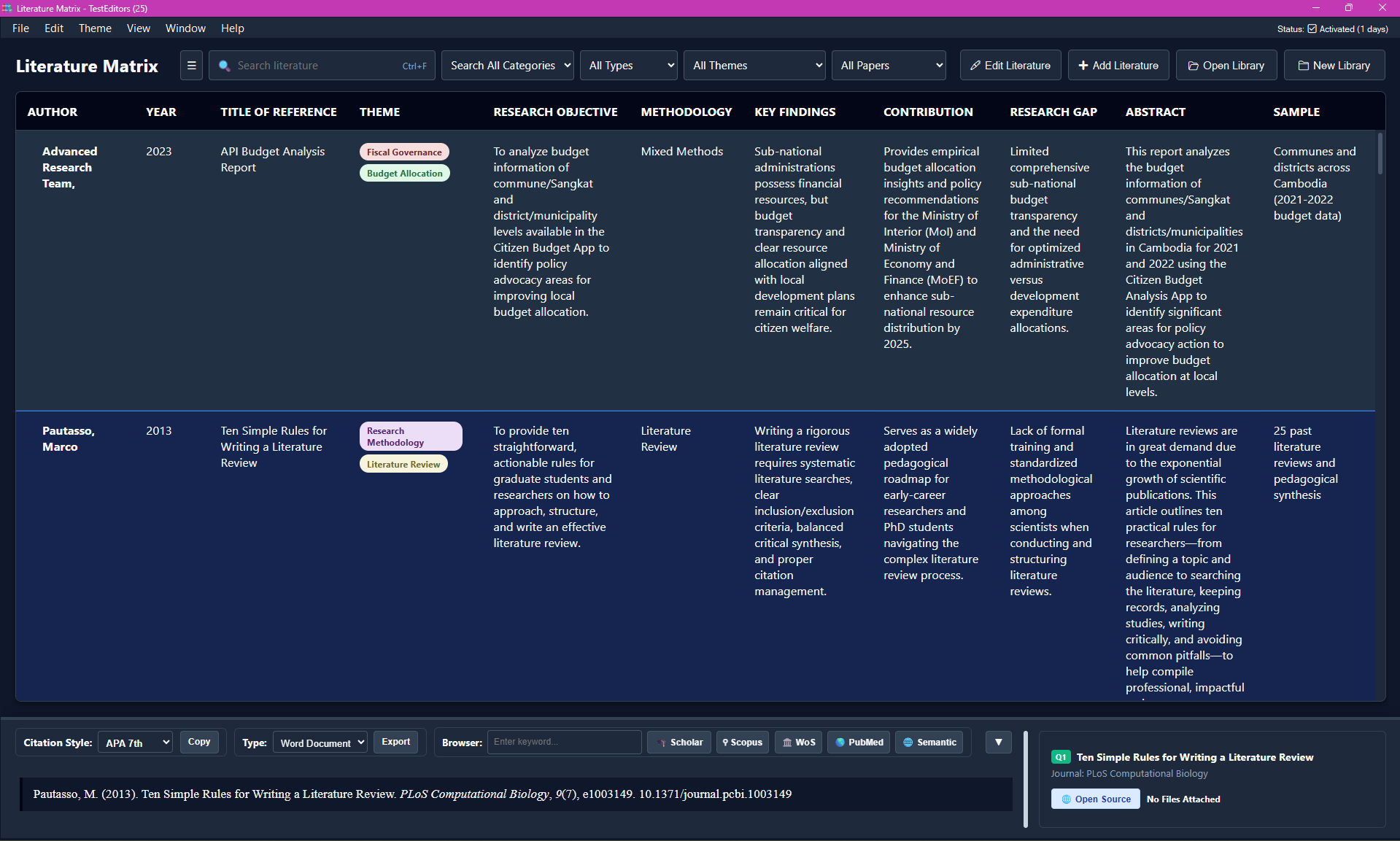Viewport: 1400px width, 841px height.
Task: Click the Scholar icon in the browser bar
Action: click(662, 743)
